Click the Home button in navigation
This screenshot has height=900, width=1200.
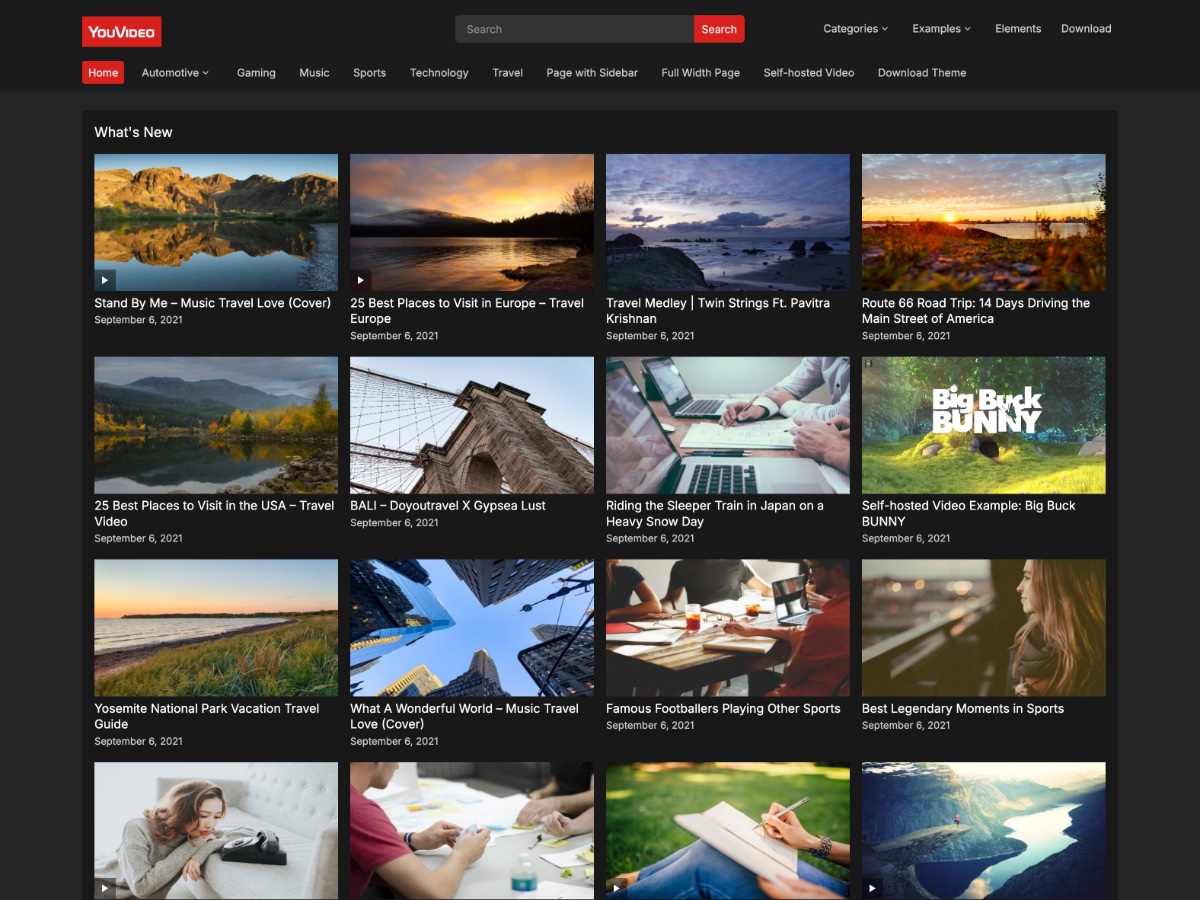click(x=103, y=73)
